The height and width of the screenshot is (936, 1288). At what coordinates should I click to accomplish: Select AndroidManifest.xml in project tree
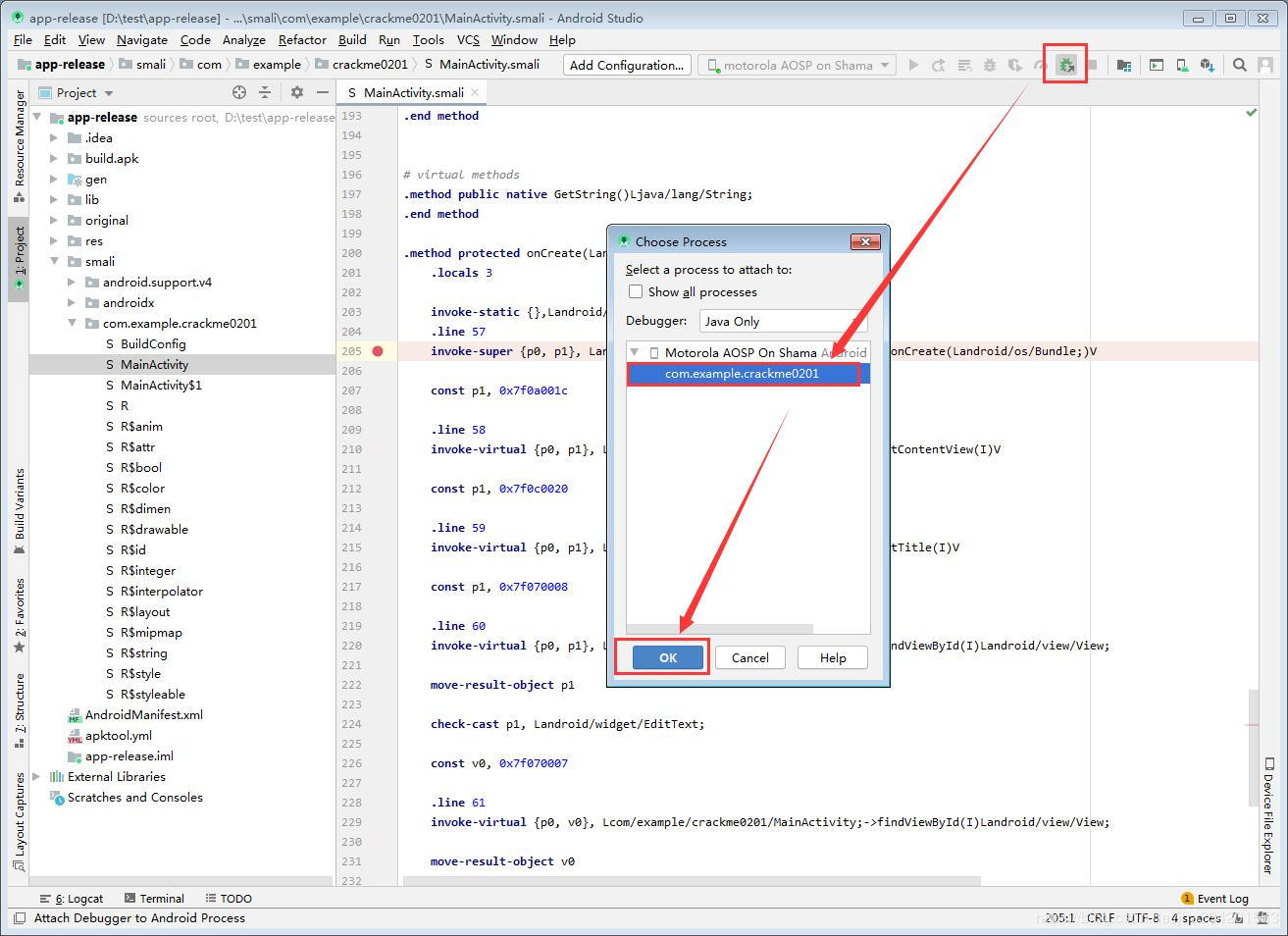point(144,715)
